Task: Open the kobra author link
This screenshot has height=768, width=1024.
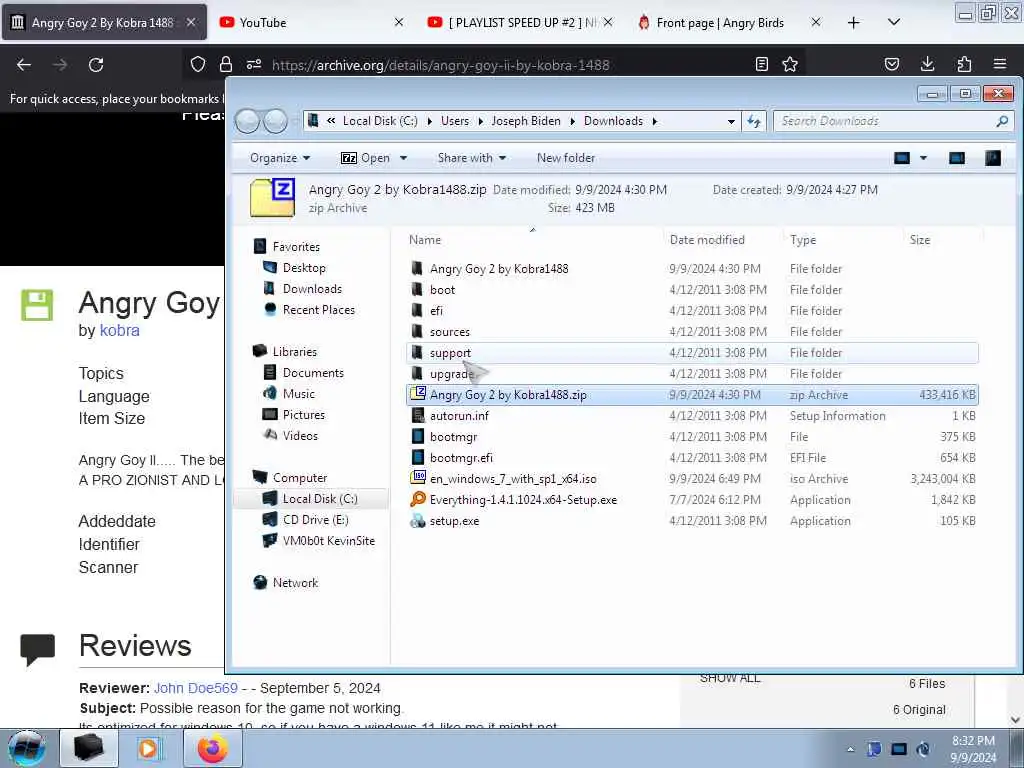Action: (x=120, y=330)
